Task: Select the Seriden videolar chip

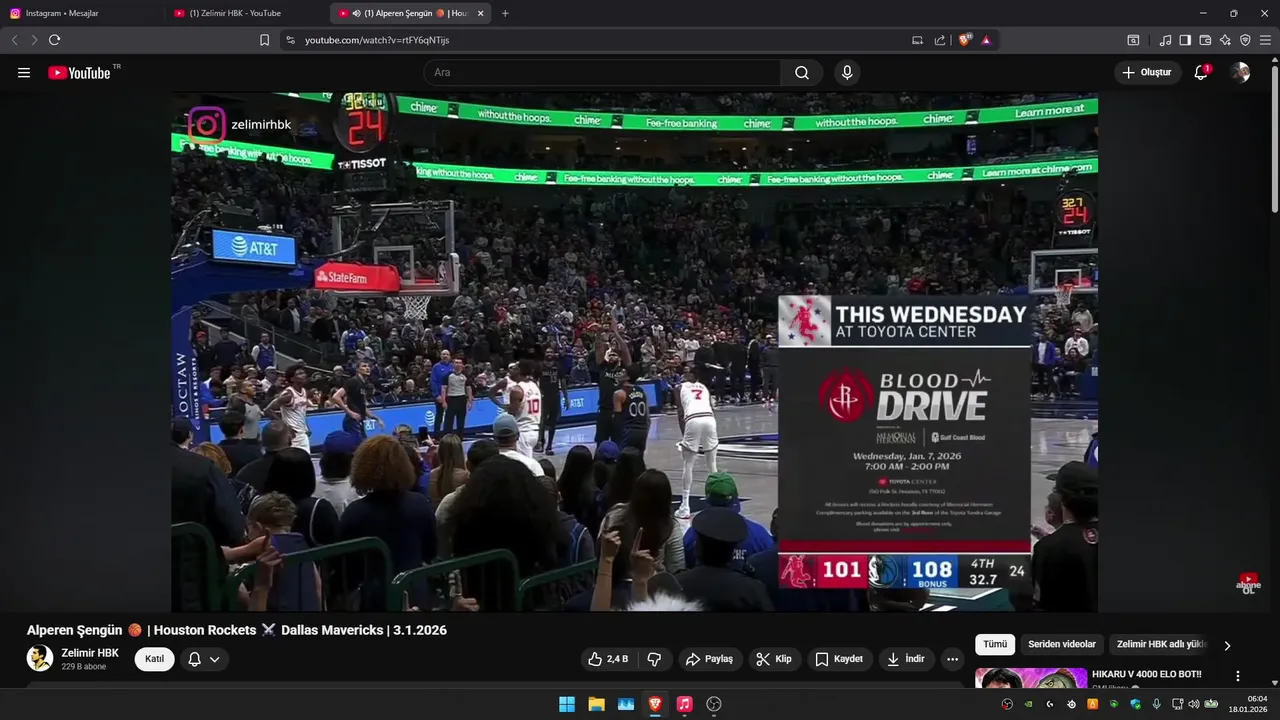Action: click(1062, 645)
